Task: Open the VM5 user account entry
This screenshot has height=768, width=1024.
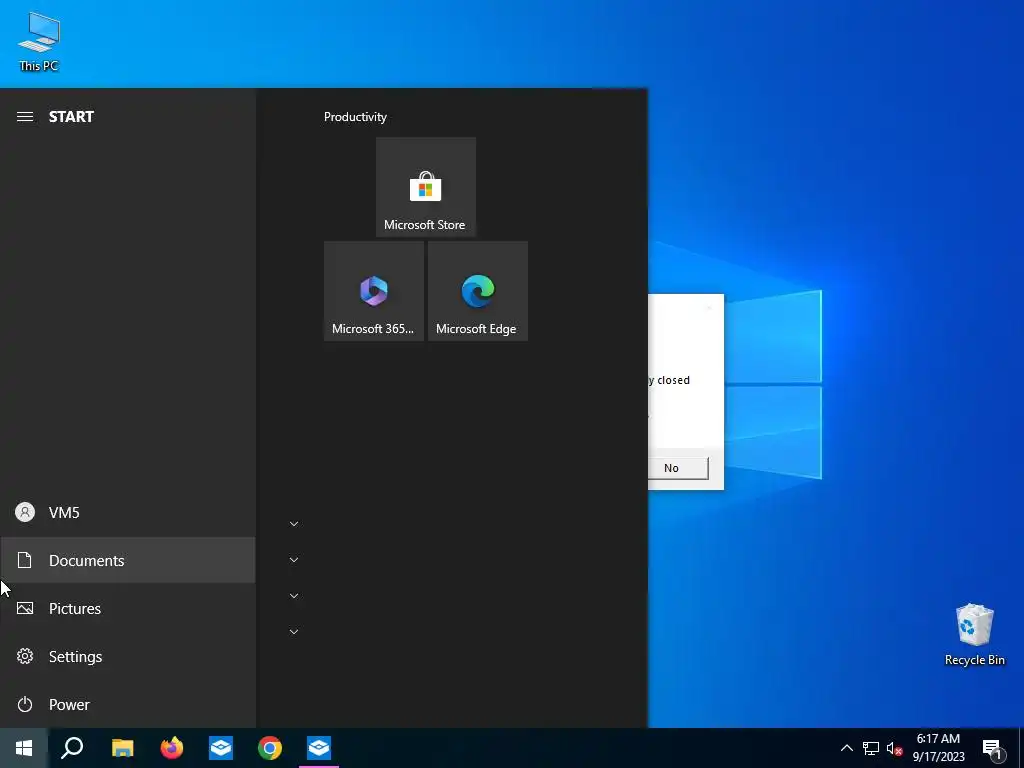Action: [127, 513]
